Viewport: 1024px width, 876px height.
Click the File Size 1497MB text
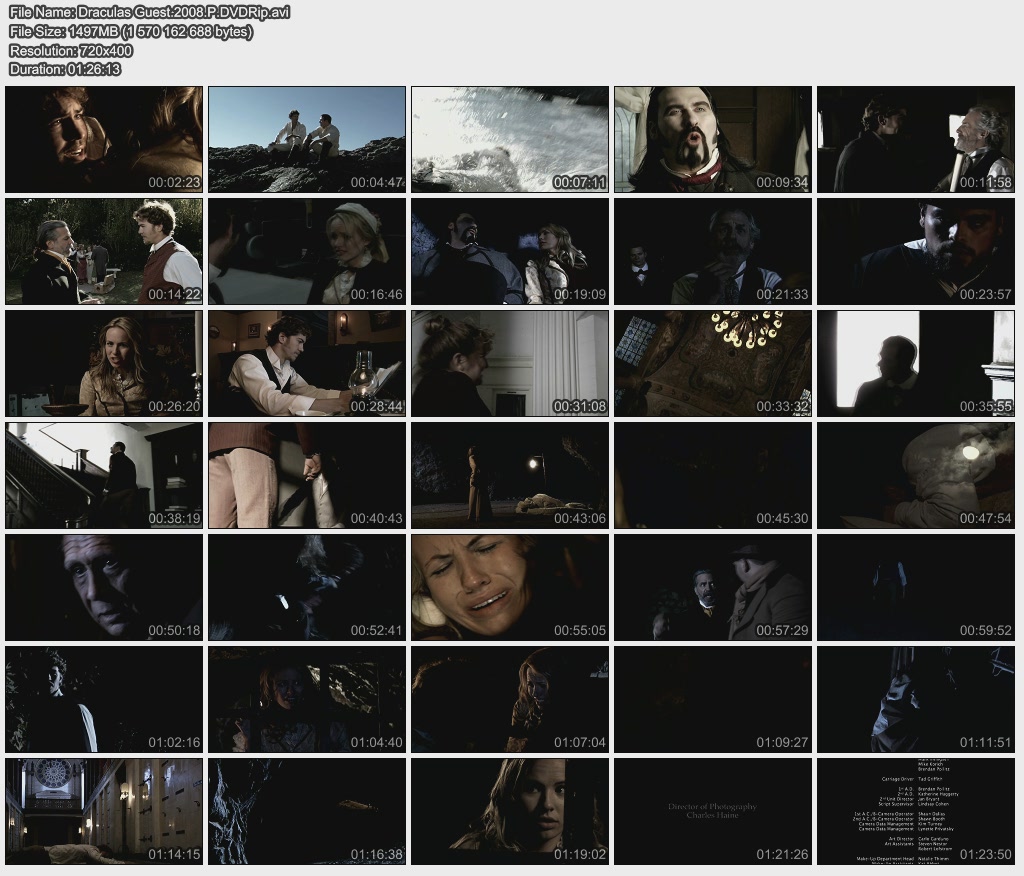[x=131, y=31]
